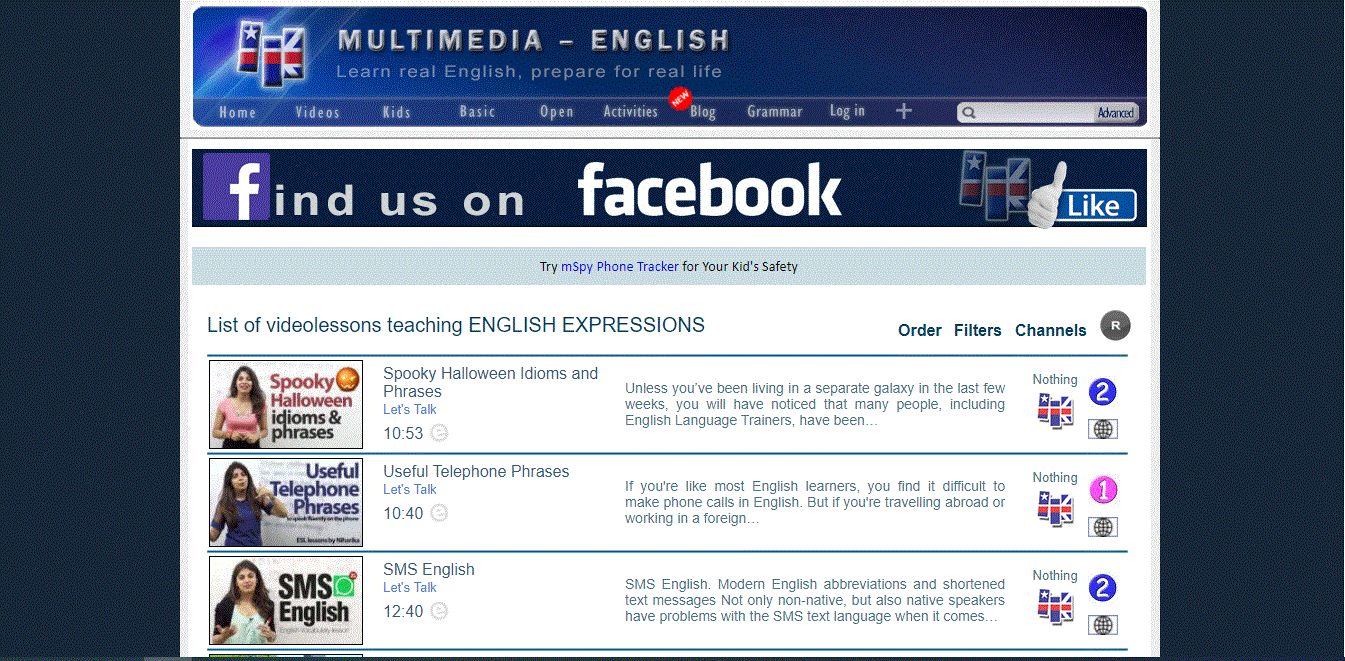Click Nothing label in Useful Telephone Phrases row

pyautogui.click(x=1055, y=477)
